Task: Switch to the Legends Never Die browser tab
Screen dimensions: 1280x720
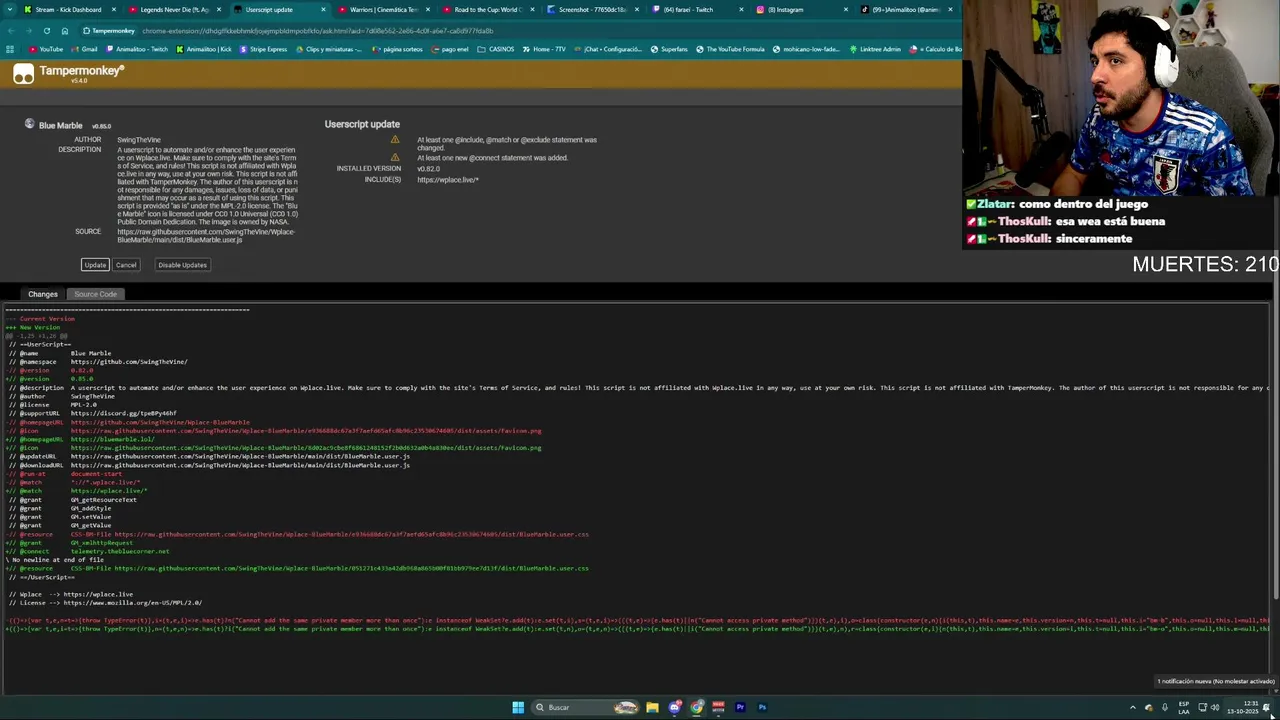Action: [174, 10]
